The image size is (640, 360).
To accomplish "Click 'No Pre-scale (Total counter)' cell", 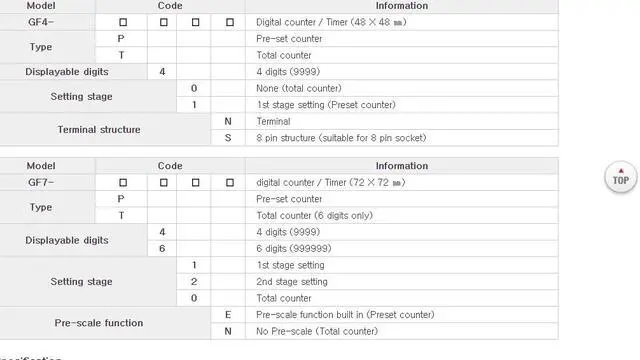I will click(x=402, y=331).
